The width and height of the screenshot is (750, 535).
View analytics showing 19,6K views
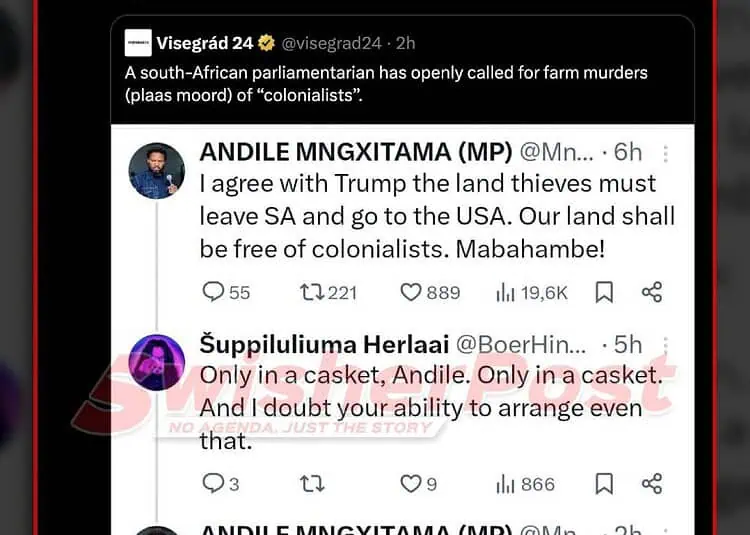[x=506, y=292]
